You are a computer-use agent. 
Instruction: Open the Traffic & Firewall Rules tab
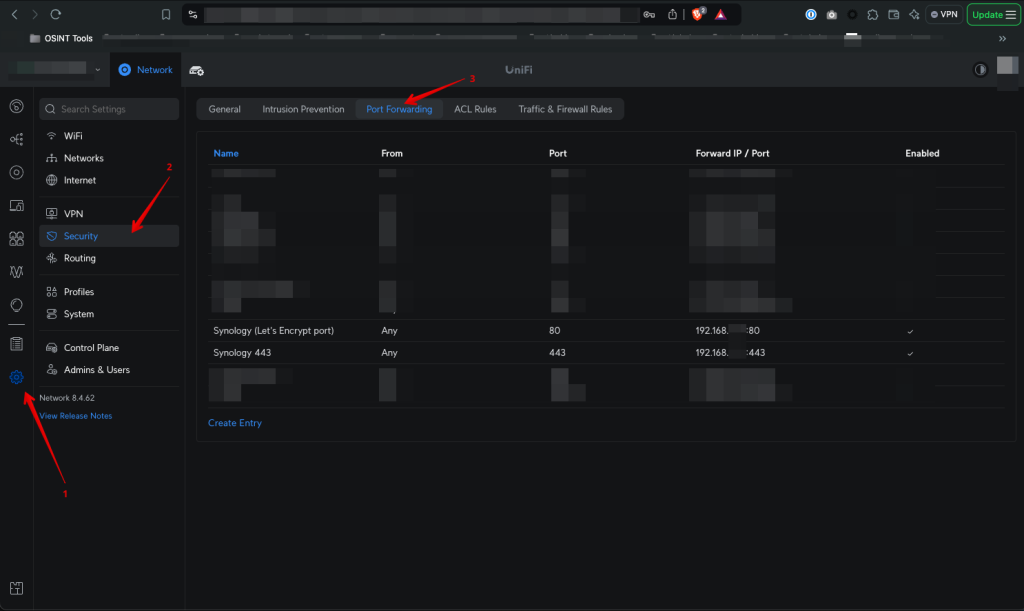(566, 109)
